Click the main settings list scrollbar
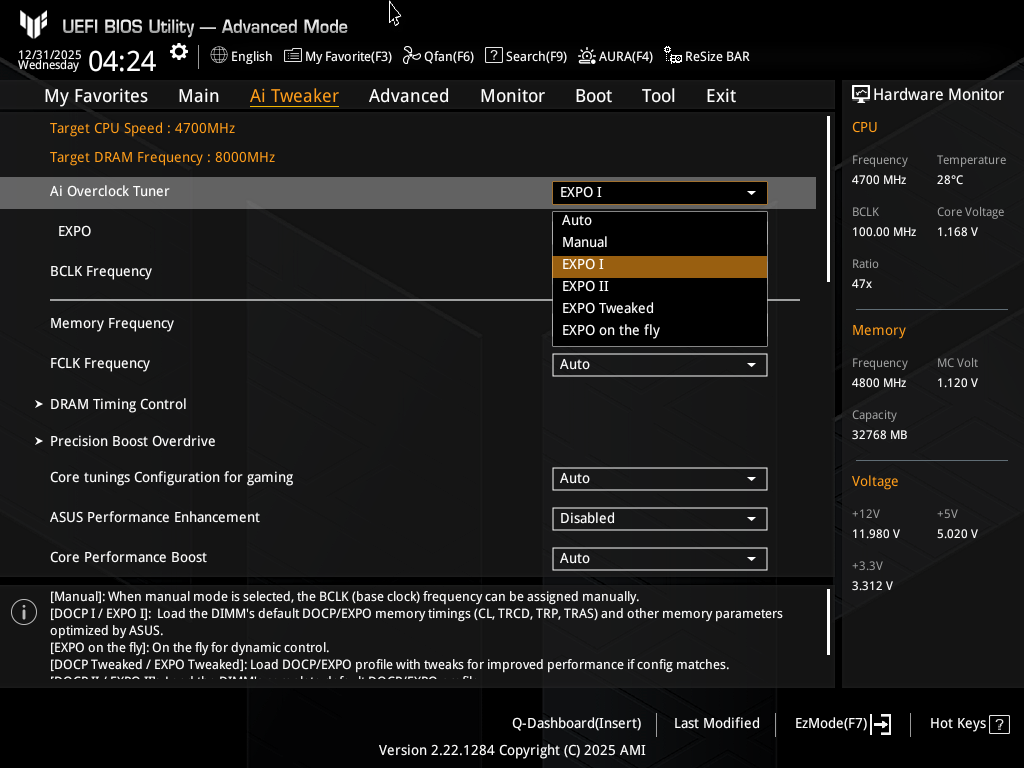 click(x=828, y=200)
